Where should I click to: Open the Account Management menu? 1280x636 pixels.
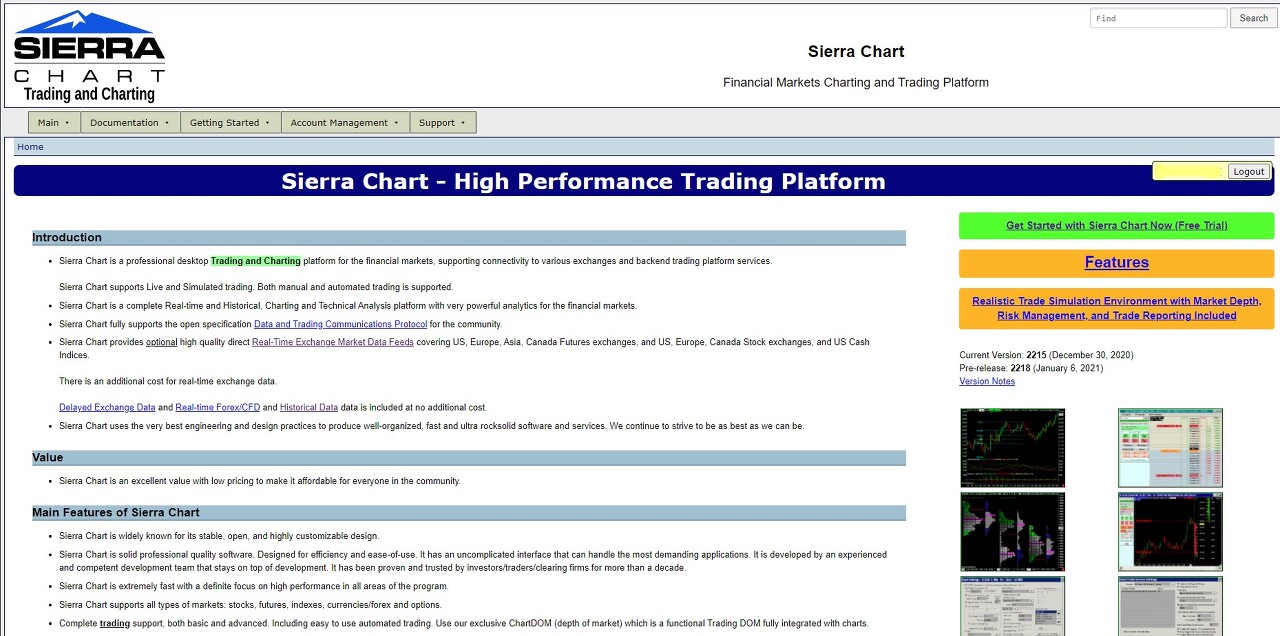coord(345,123)
